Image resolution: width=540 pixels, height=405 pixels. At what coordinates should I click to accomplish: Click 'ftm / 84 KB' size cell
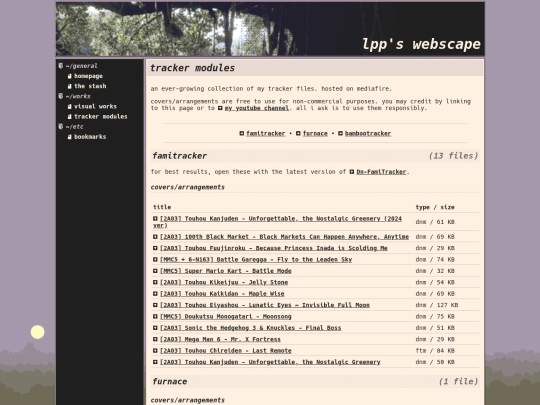[435, 351]
